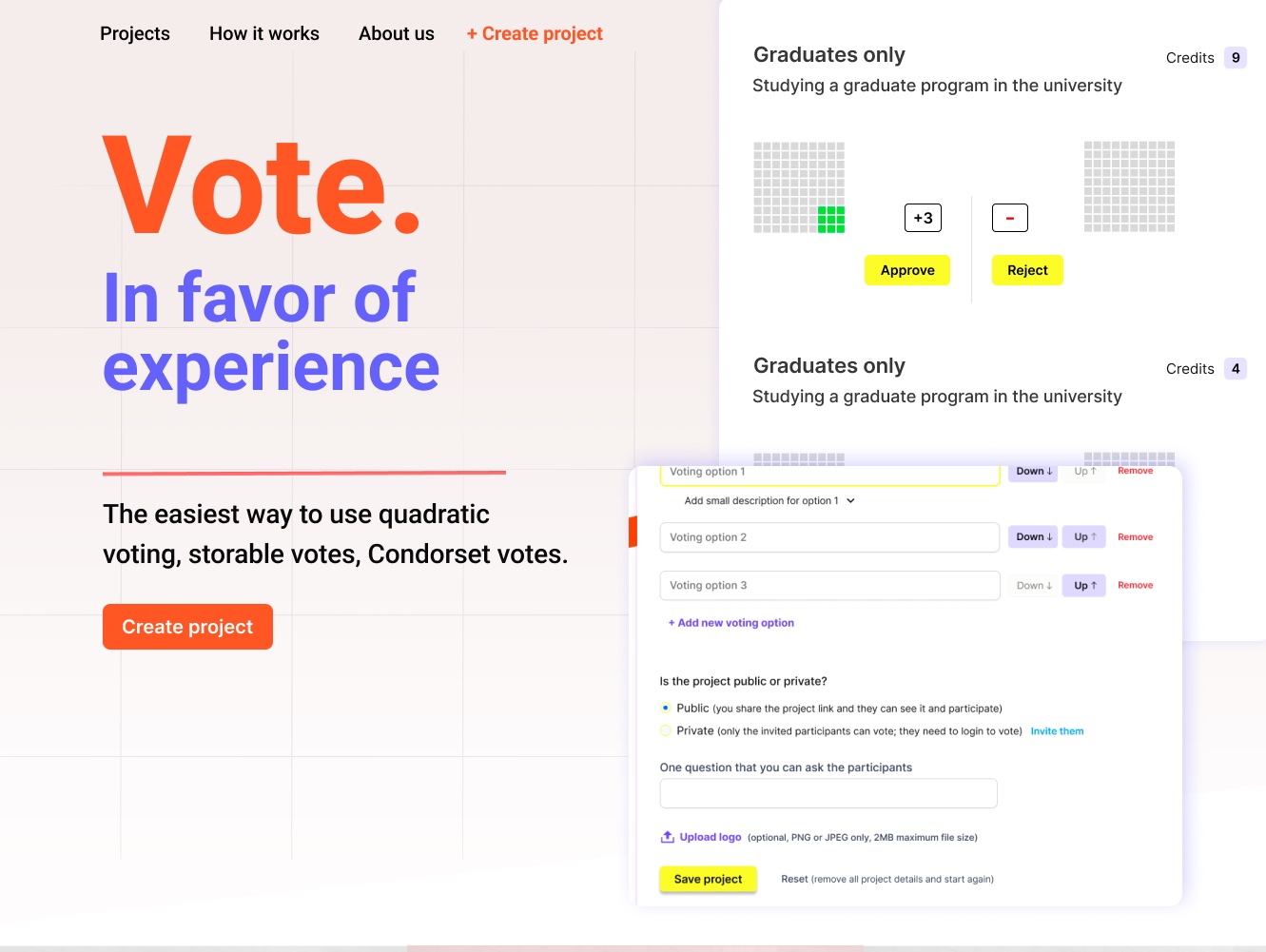Click the credits badge showing 9
This screenshot has width=1266, height=952.
pyautogui.click(x=1236, y=58)
